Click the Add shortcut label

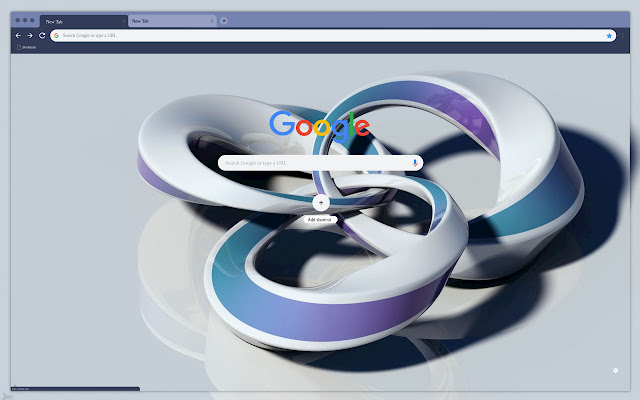coord(320,220)
